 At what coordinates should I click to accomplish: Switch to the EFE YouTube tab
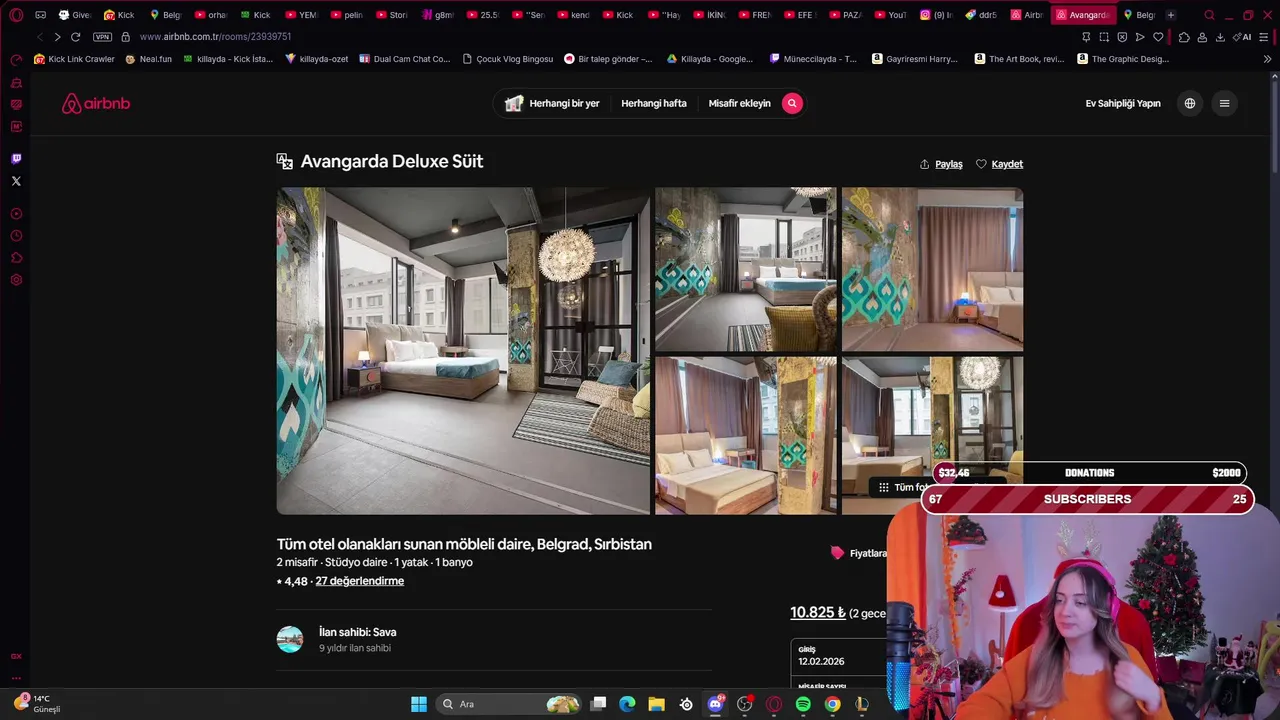pos(800,15)
